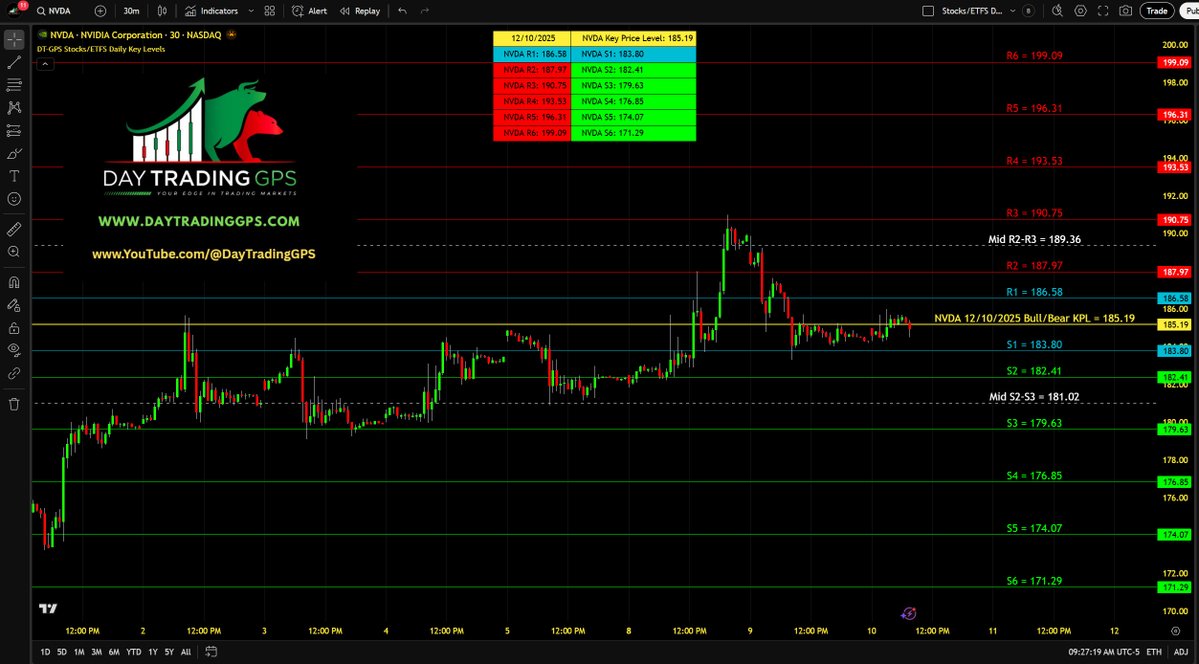Click the R3 = 190.75 level label
Viewport: 1199px width, 664px height.
1034,213
